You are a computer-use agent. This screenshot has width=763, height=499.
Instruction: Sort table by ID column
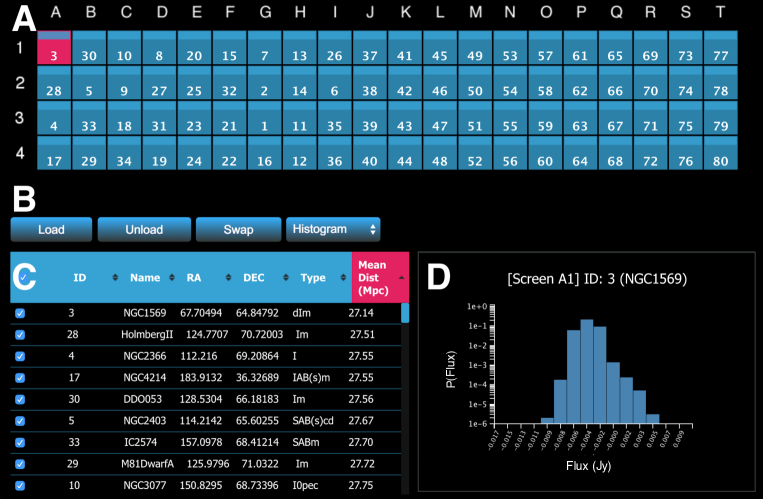[80, 277]
